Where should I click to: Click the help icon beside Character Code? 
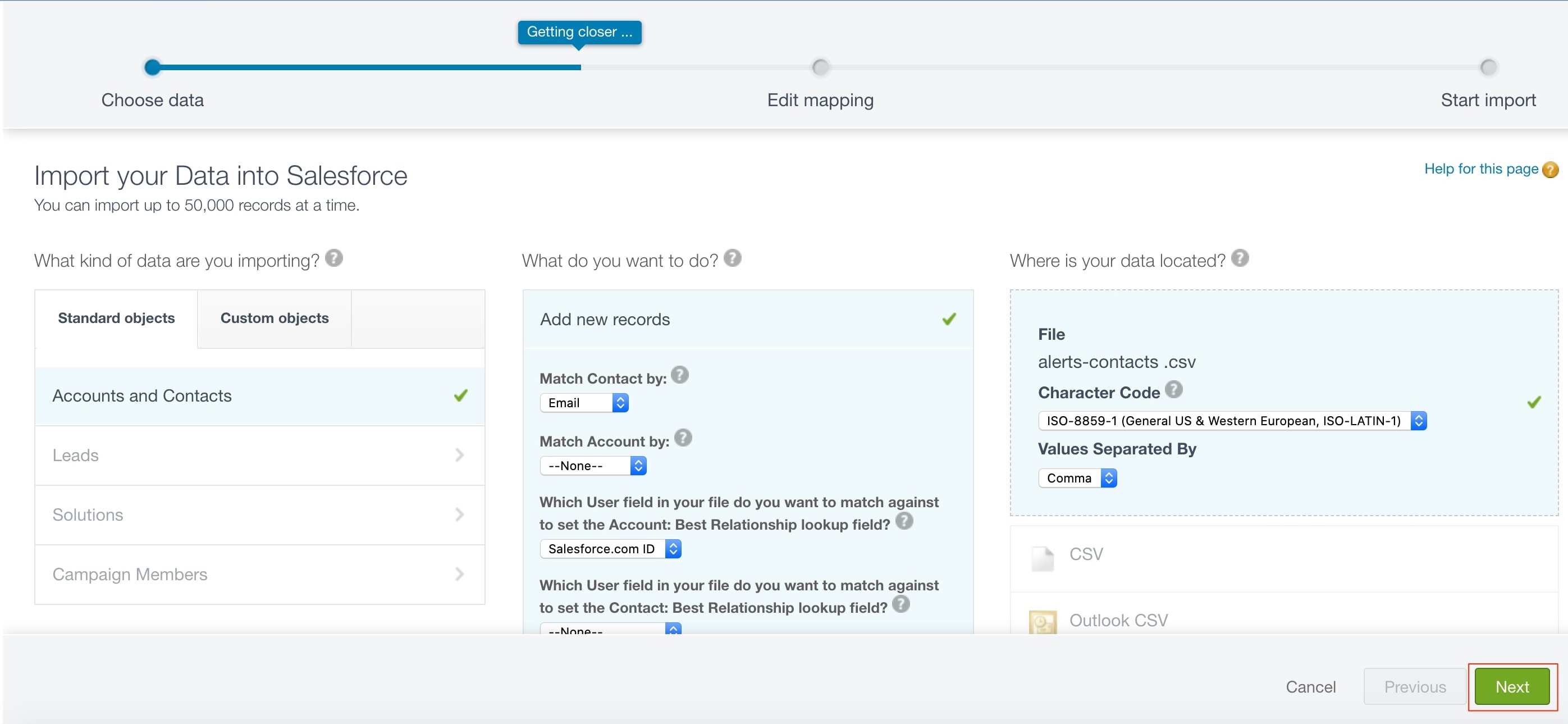tap(1173, 389)
